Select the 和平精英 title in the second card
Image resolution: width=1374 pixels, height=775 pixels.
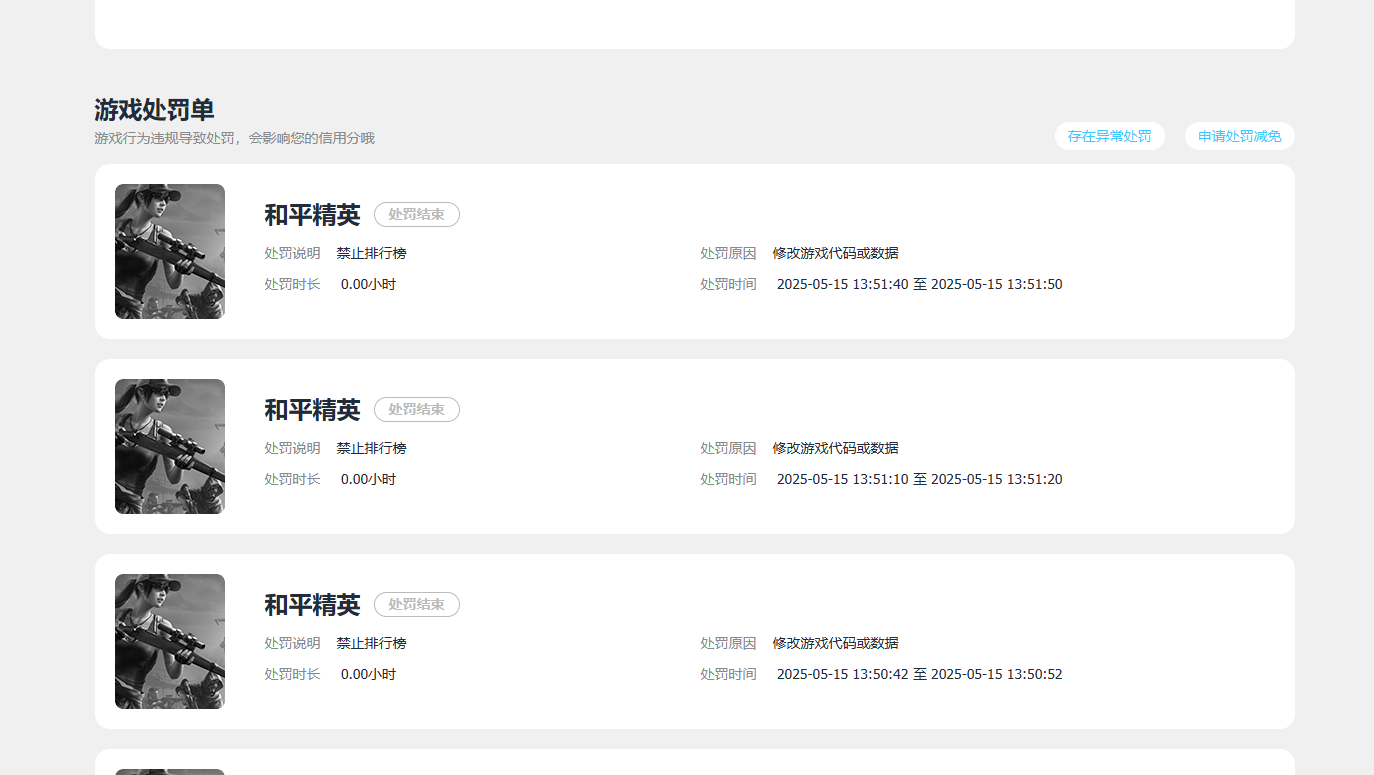312,410
